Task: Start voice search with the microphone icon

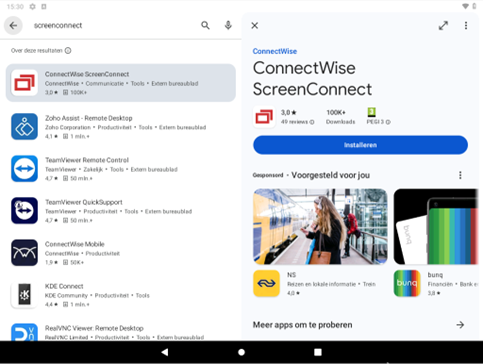Action: click(228, 25)
